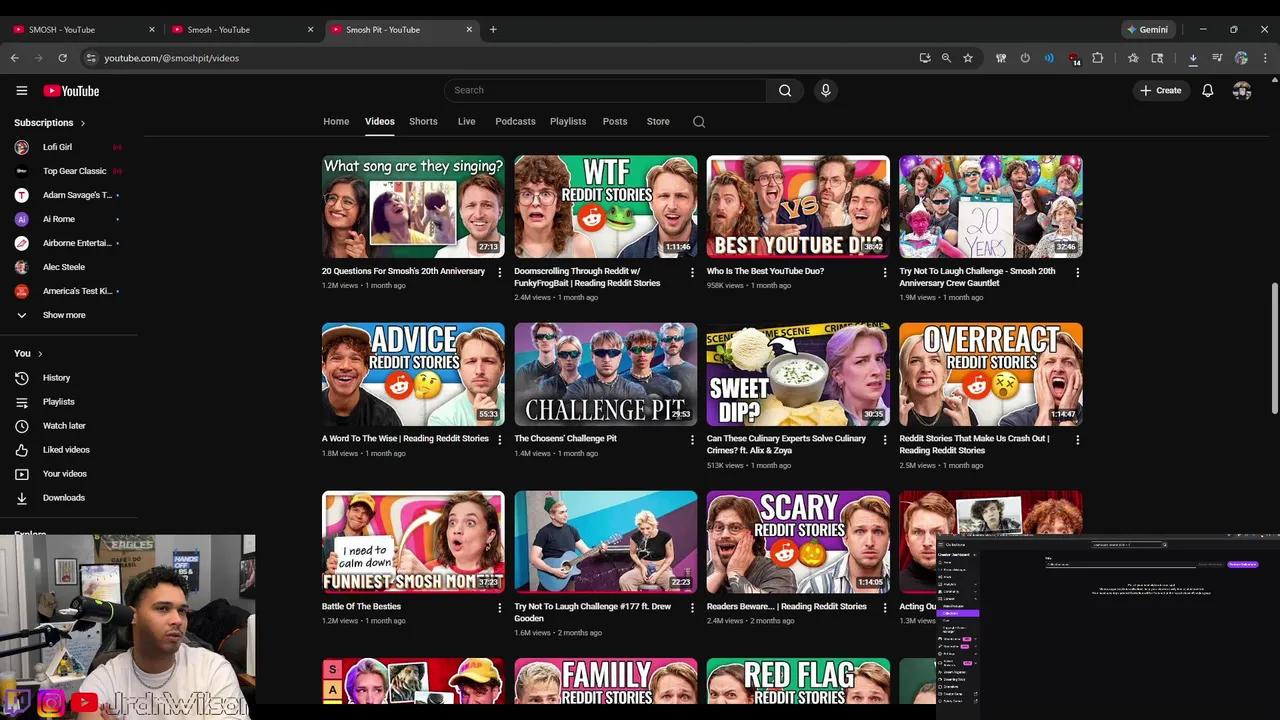Open A Word To The Wise video title

coord(405,439)
